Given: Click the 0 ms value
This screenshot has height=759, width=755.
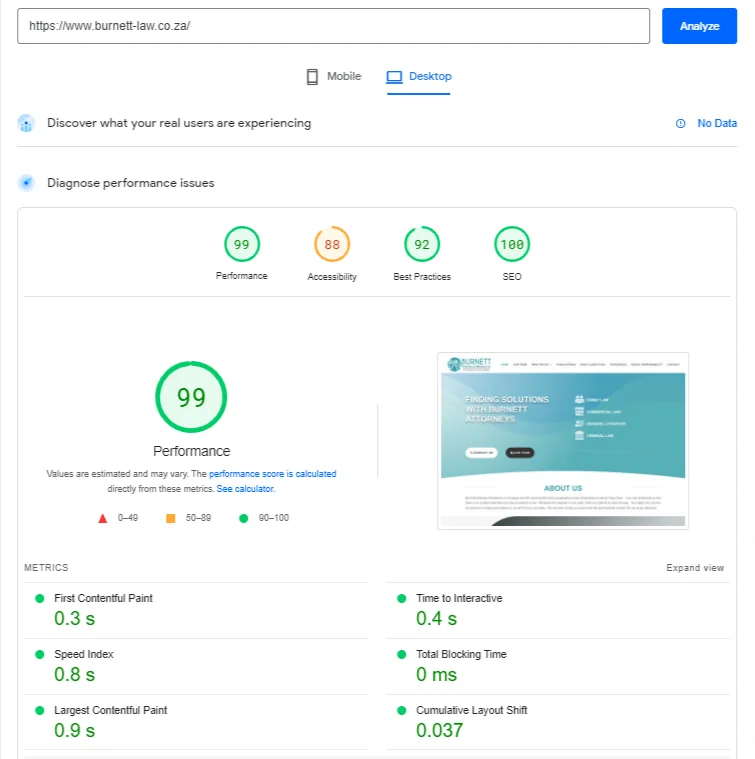Looking at the screenshot, I should coord(437,675).
